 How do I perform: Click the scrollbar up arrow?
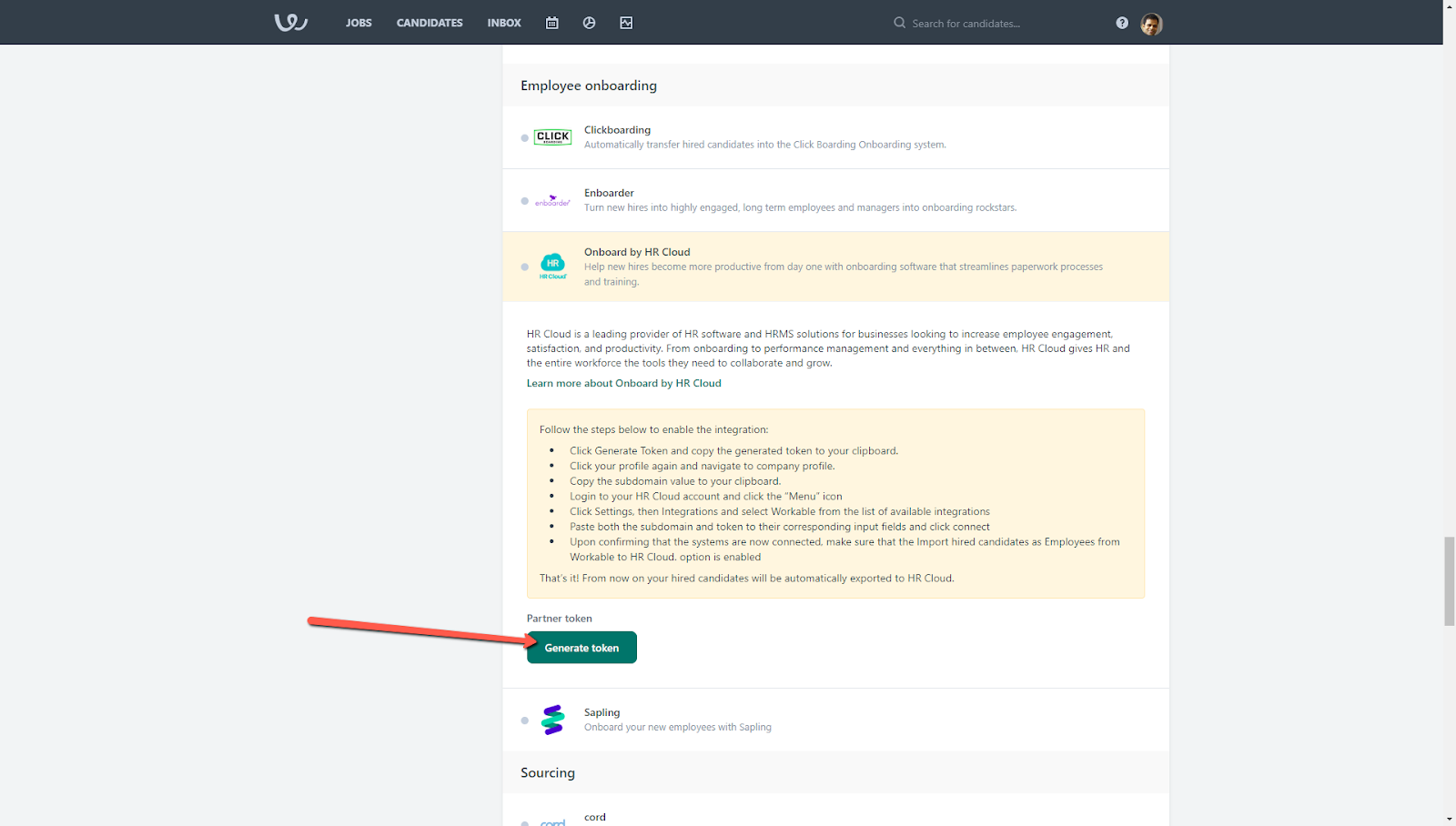coord(1449,6)
